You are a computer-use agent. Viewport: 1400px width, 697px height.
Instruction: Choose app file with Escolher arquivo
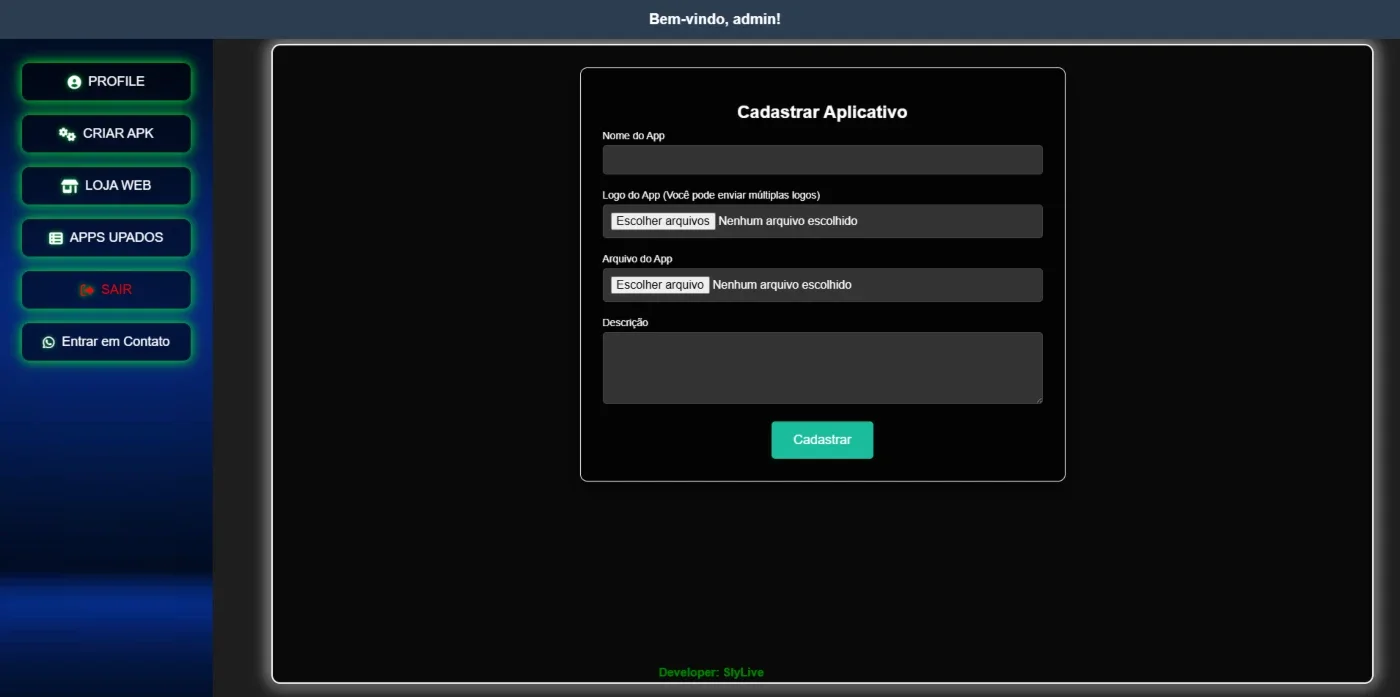(660, 285)
